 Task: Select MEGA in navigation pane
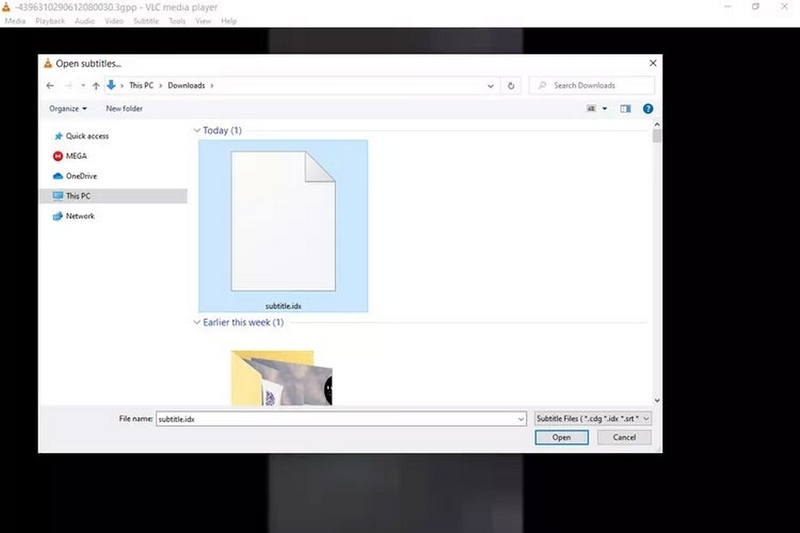click(x=70, y=156)
